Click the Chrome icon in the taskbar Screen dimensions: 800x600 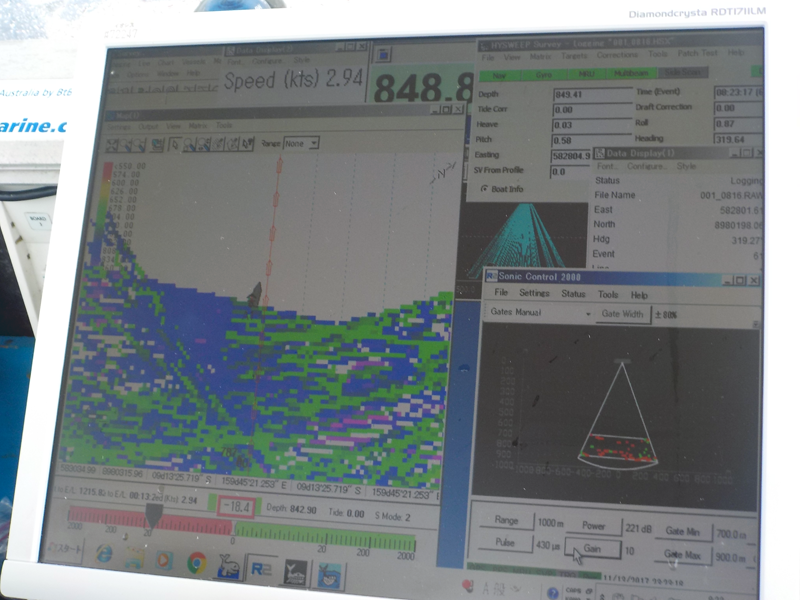point(196,562)
